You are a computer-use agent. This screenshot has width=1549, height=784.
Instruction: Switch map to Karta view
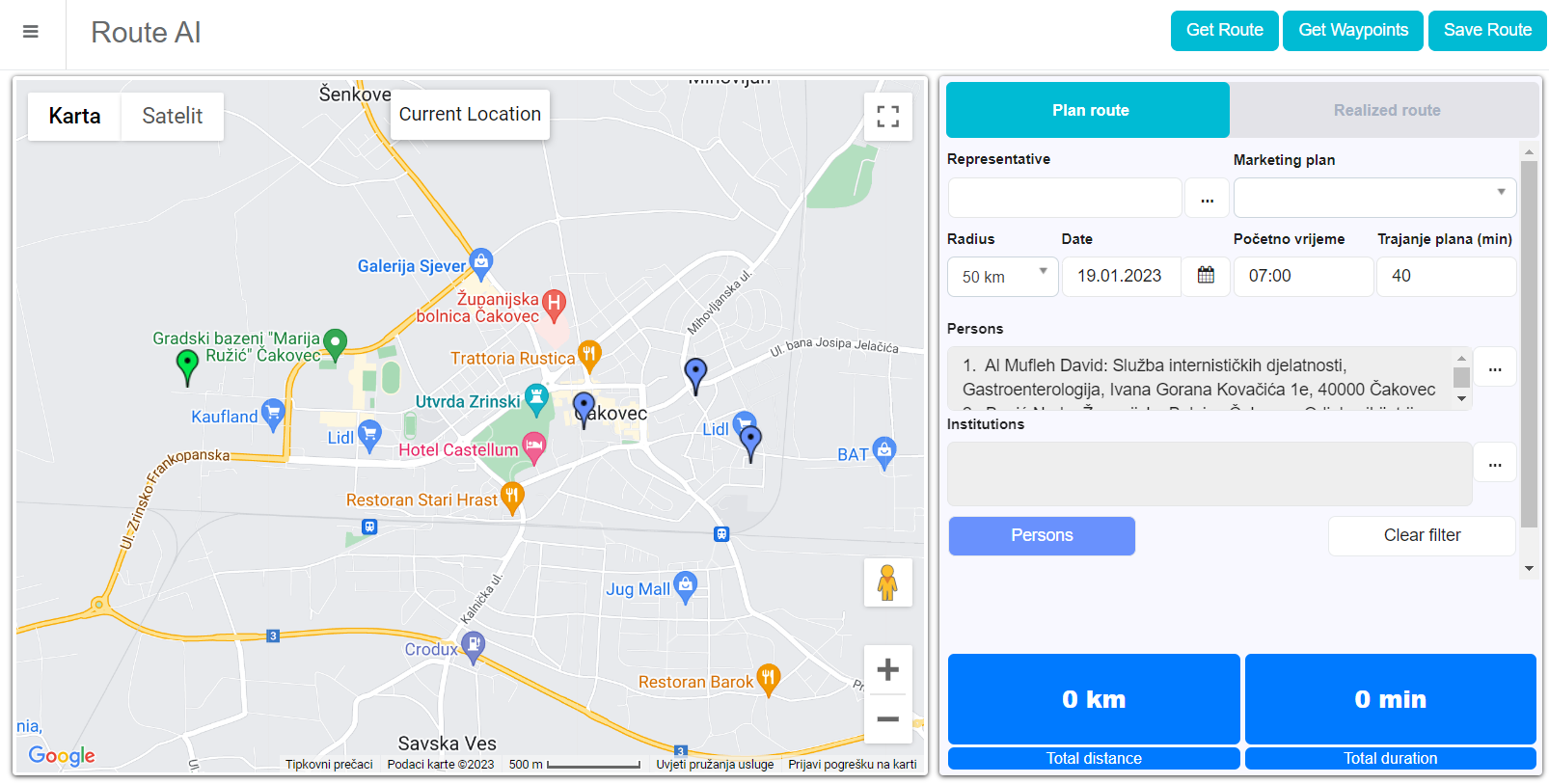click(74, 117)
